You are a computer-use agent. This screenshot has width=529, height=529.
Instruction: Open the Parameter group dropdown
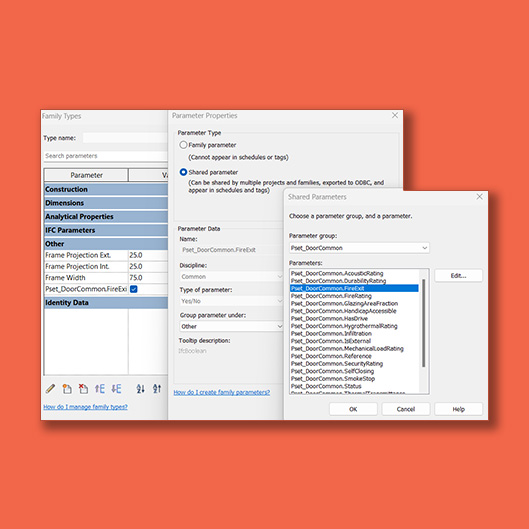click(359, 248)
